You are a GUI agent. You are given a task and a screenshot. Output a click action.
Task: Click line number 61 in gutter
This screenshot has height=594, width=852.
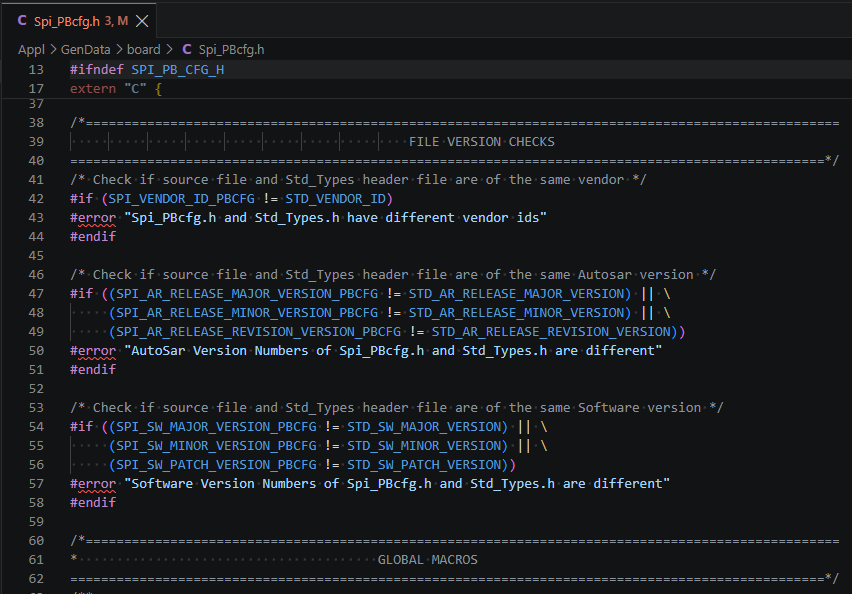pyautogui.click(x=36, y=560)
